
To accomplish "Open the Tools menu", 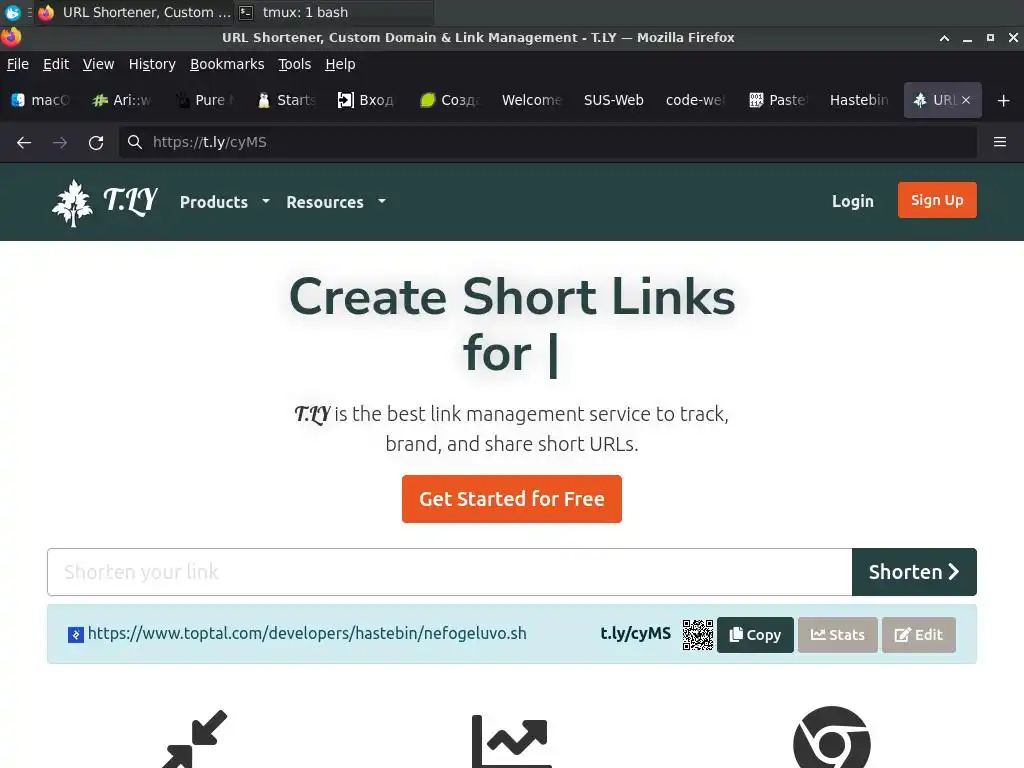I will tap(295, 64).
